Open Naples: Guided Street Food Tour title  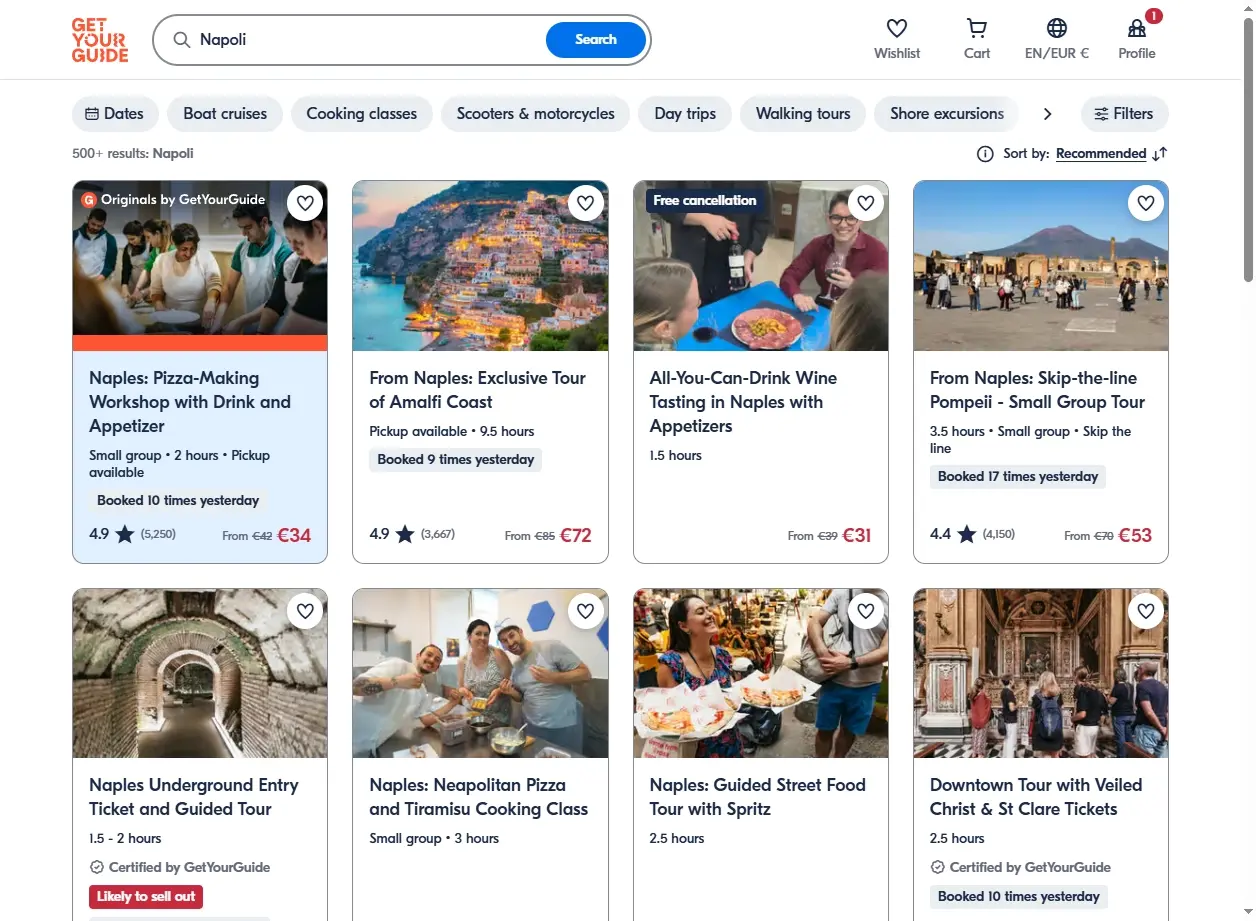pyautogui.click(x=758, y=797)
